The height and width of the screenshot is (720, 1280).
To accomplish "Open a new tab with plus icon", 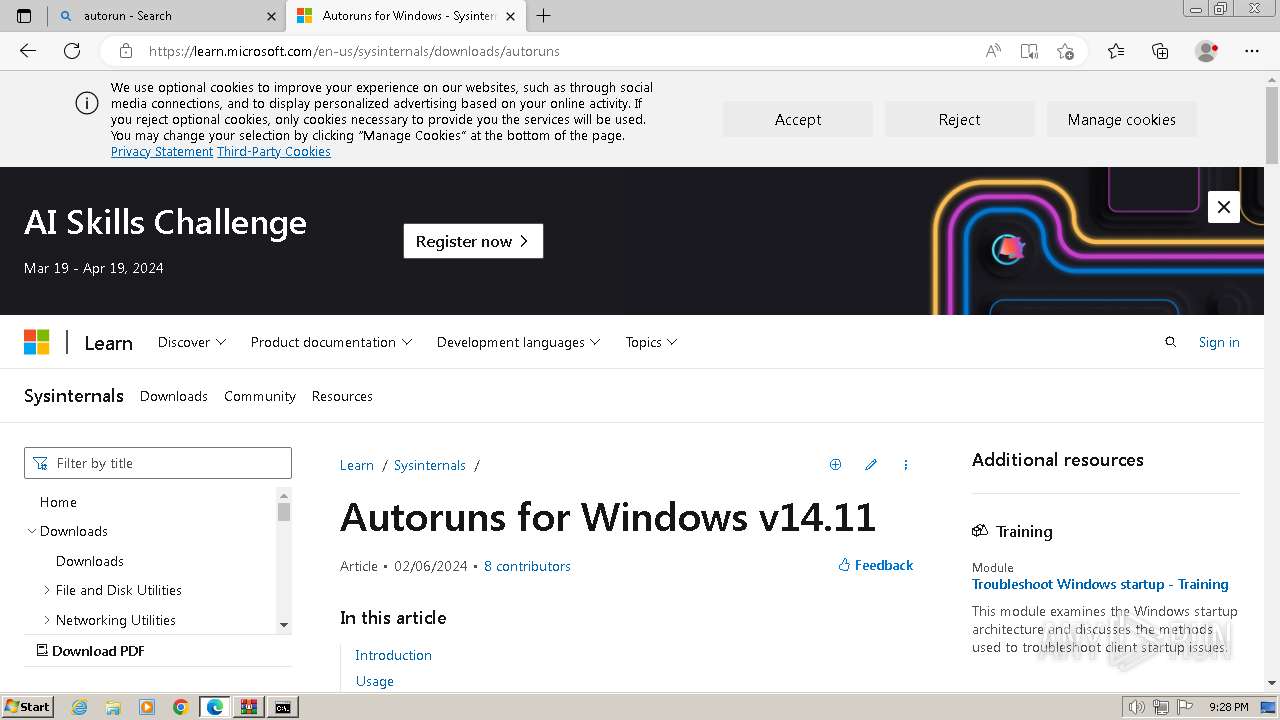I will tap(544, 16).
